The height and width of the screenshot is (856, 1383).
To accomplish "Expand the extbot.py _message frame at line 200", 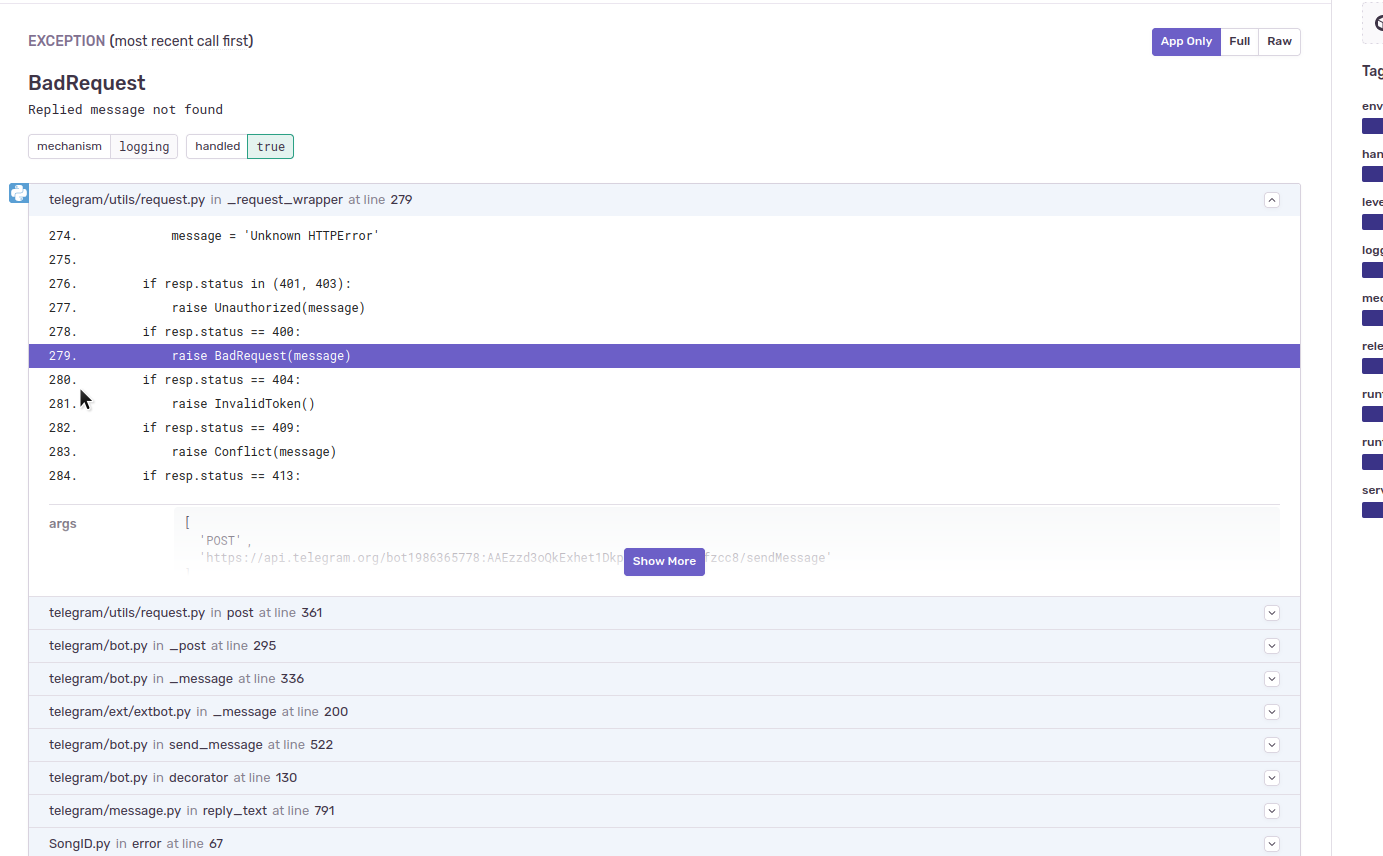I will 1272,712.
